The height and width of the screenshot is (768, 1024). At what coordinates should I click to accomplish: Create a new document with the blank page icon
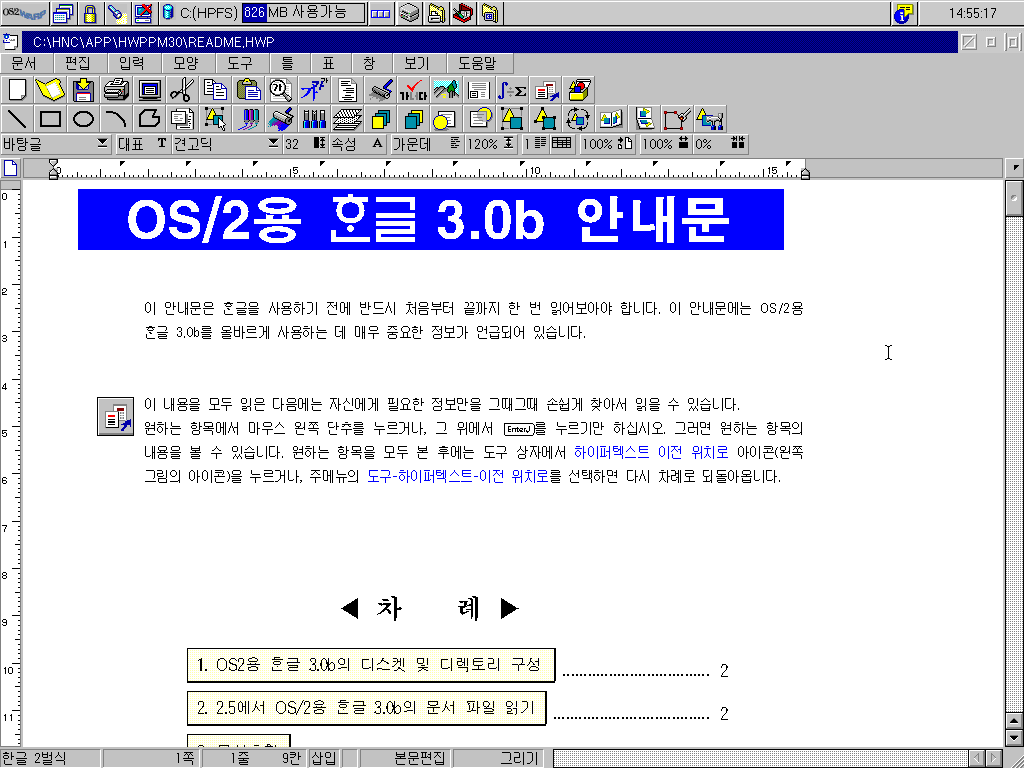coord(17,90)
